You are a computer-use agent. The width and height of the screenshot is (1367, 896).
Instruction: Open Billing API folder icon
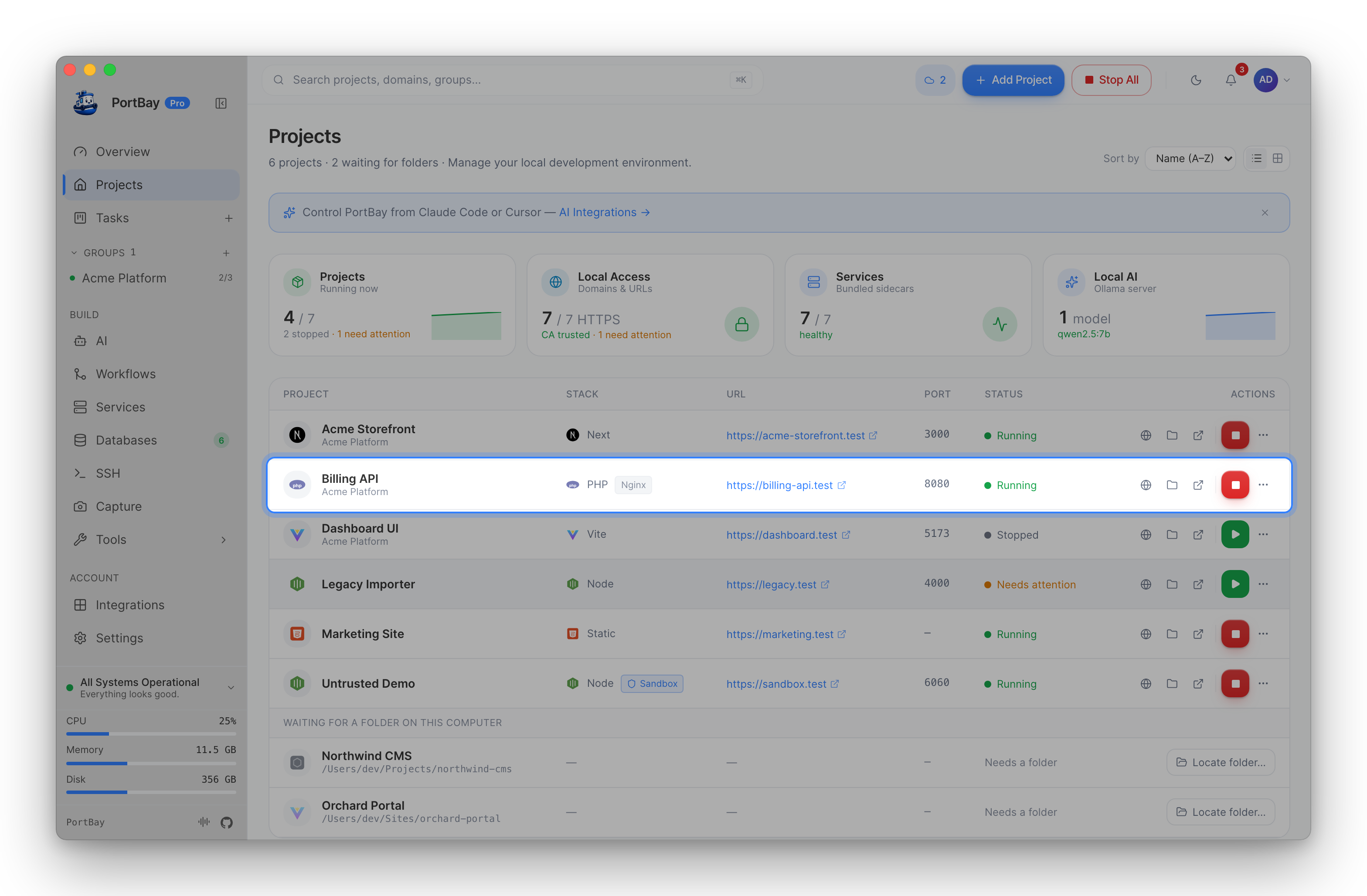coord(1172,485)
